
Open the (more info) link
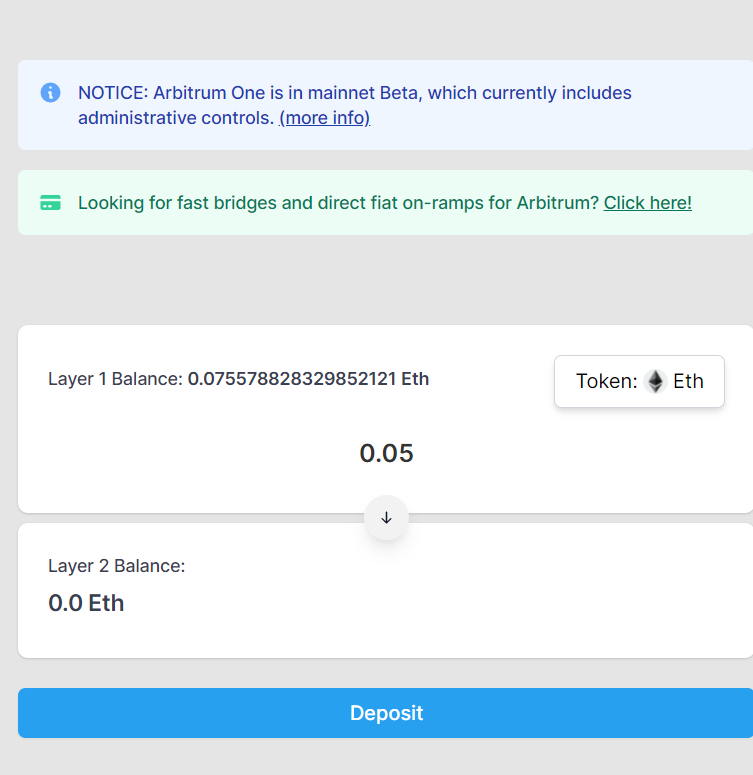click(324, 118)
